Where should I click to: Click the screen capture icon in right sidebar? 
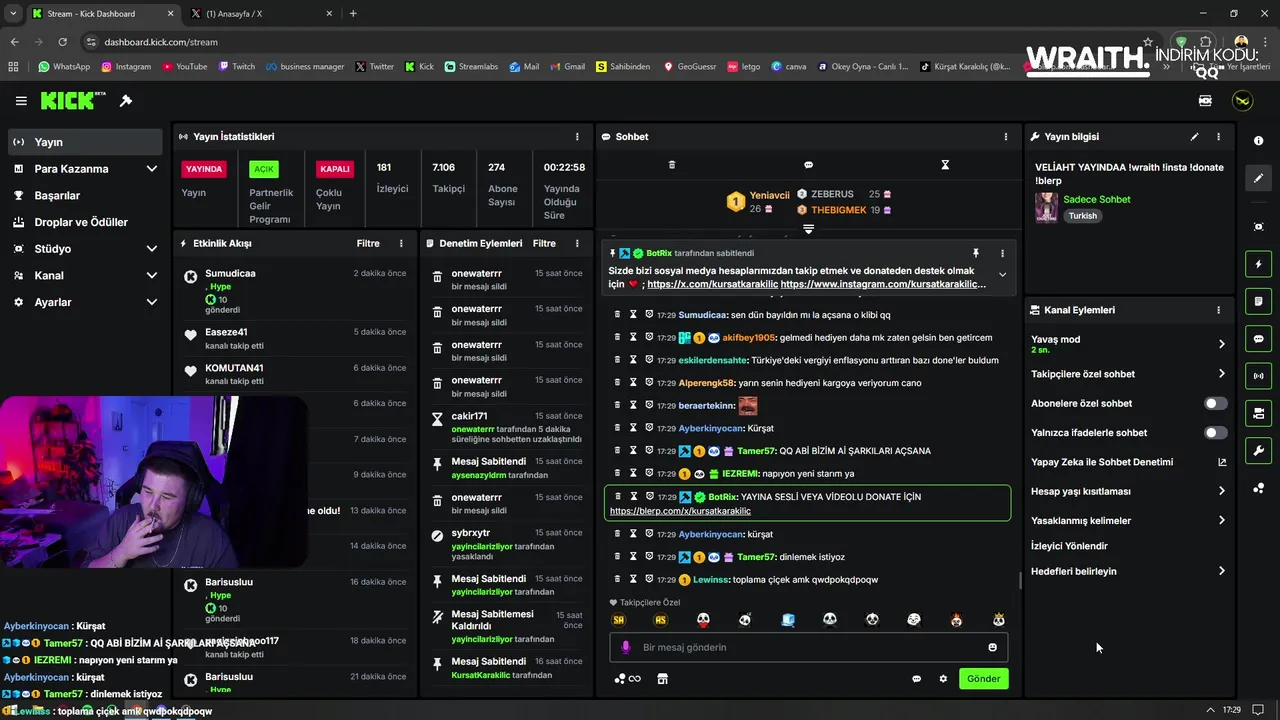pos(1258,227)
